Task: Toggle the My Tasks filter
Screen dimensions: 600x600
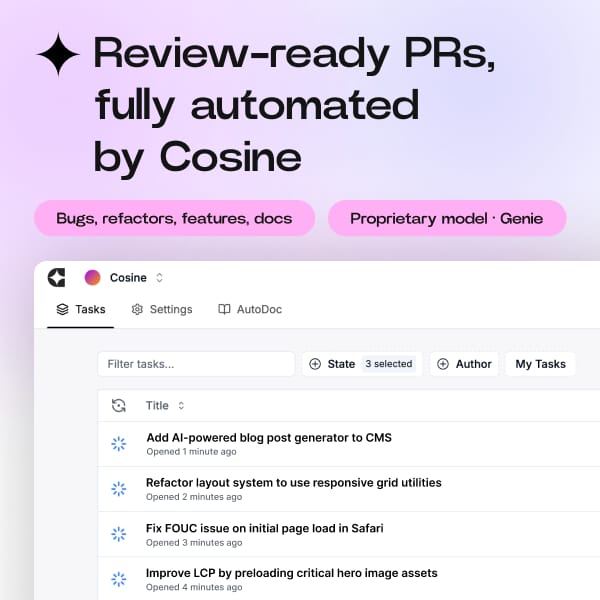Action: tap(540, 364)
